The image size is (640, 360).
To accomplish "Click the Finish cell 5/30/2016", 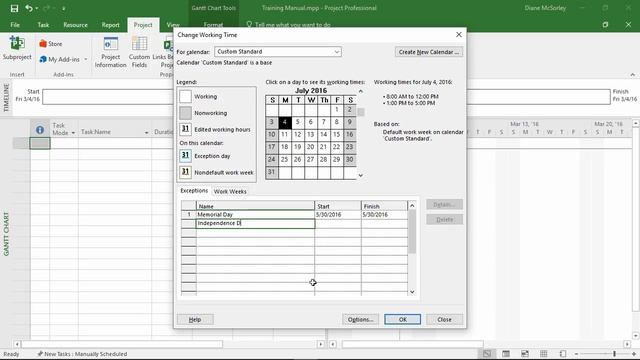I will 384,214.
